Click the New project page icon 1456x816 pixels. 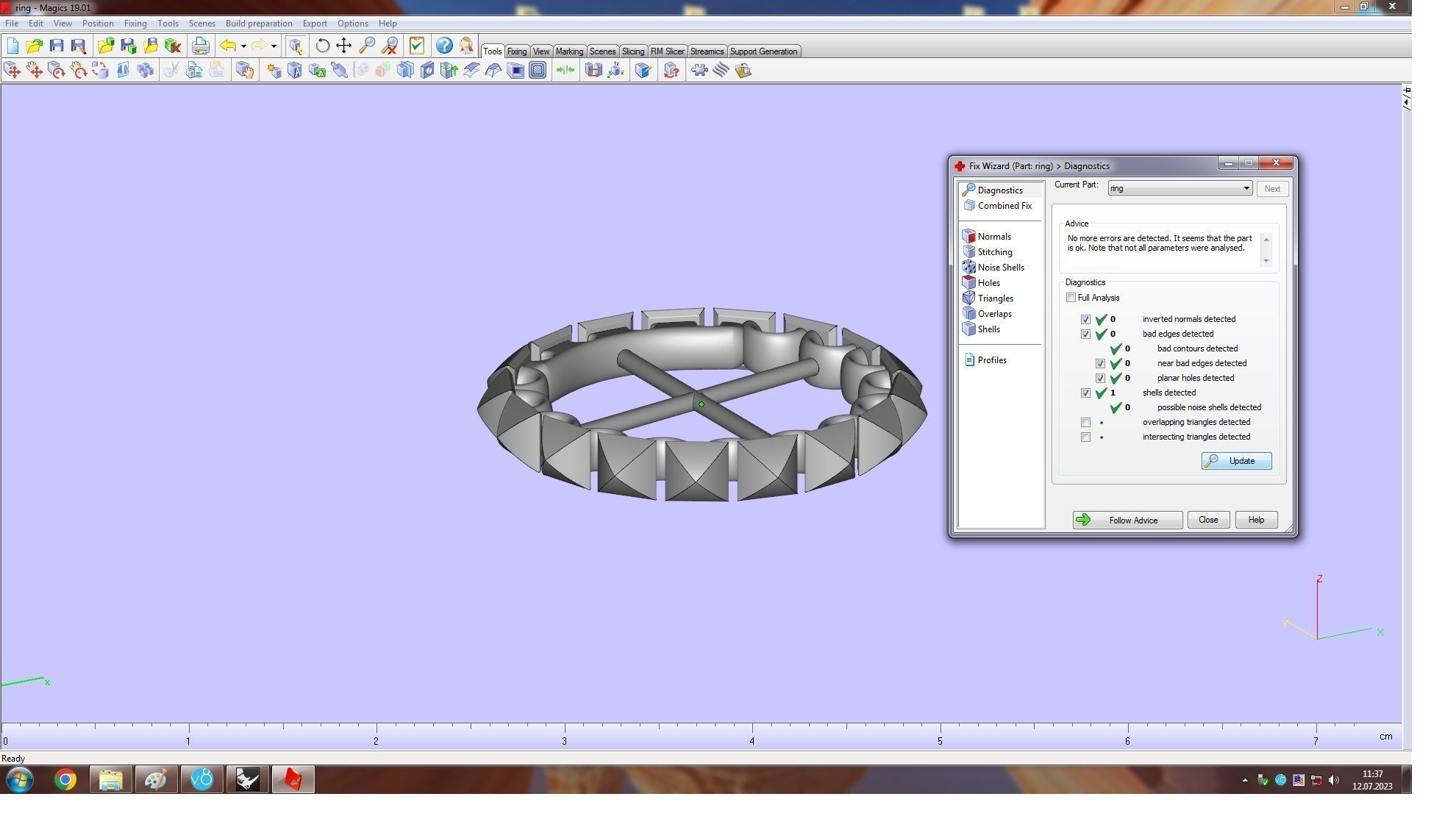pyautogui.click(x=13, y=46)
